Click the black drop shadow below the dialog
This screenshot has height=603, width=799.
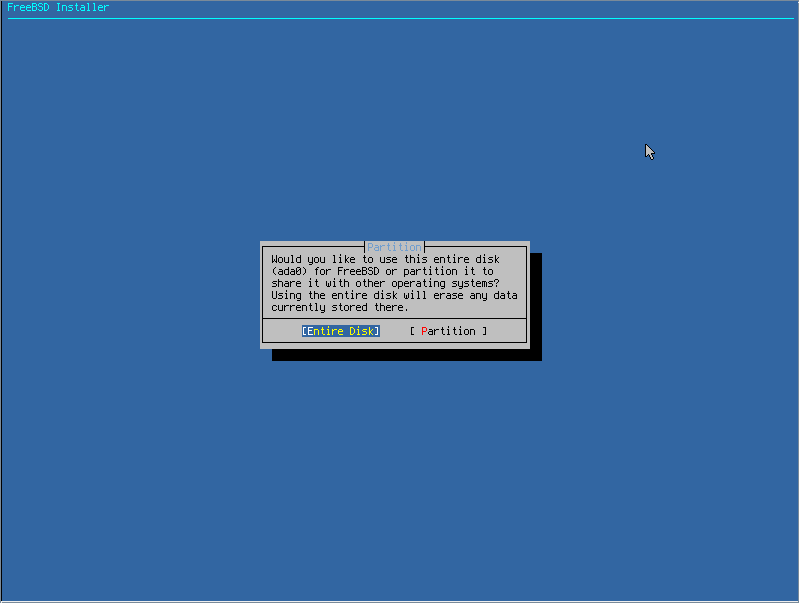pyautogui.click(x=407, y=355)
